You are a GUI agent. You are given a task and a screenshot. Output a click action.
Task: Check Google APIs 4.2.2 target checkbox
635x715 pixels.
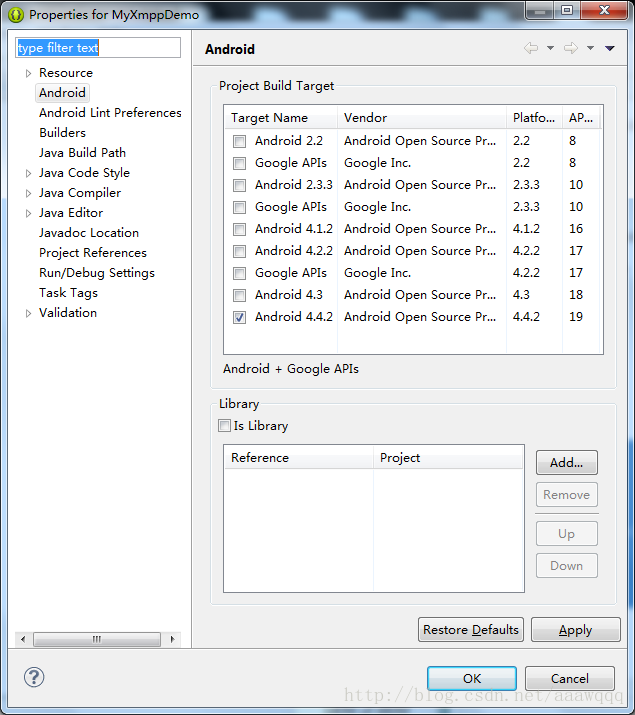coord(239,273)
